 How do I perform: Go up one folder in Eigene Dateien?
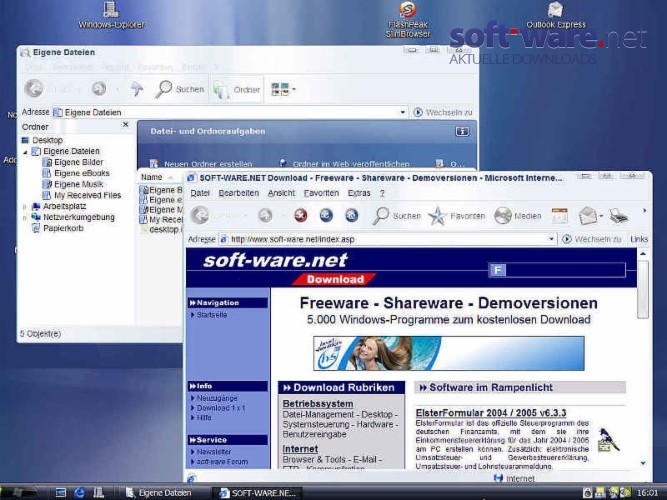coord(136,89)
